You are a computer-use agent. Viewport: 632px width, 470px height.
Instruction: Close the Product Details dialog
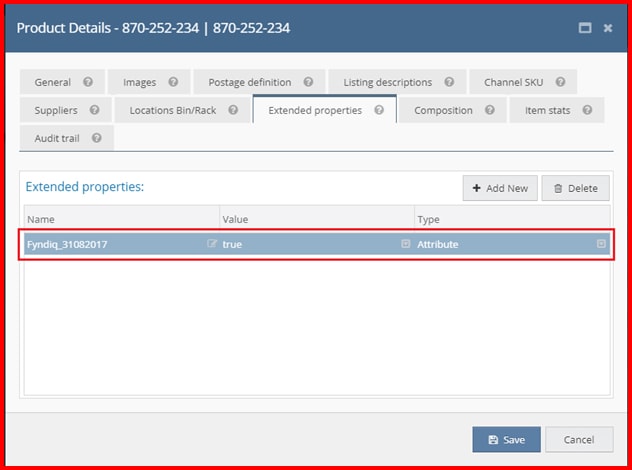click(x=608, y=28)
